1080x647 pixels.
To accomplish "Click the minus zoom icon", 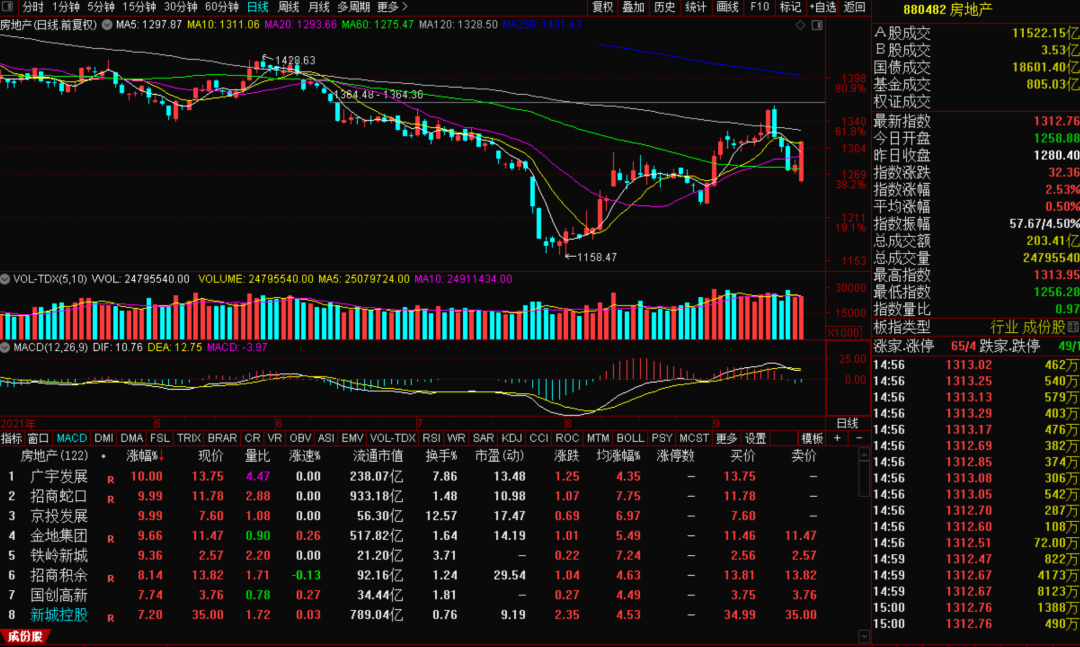I will 859,438.
